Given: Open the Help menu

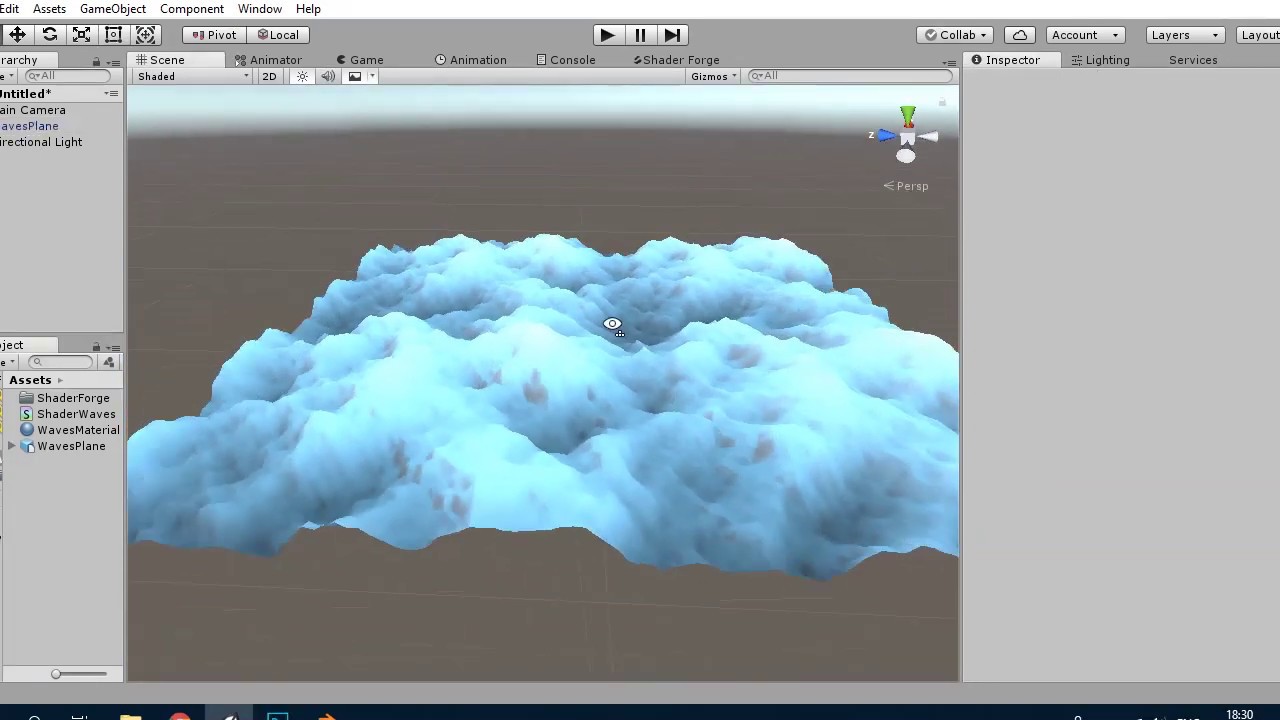Looking at the screenshot, I should (308, 9).
